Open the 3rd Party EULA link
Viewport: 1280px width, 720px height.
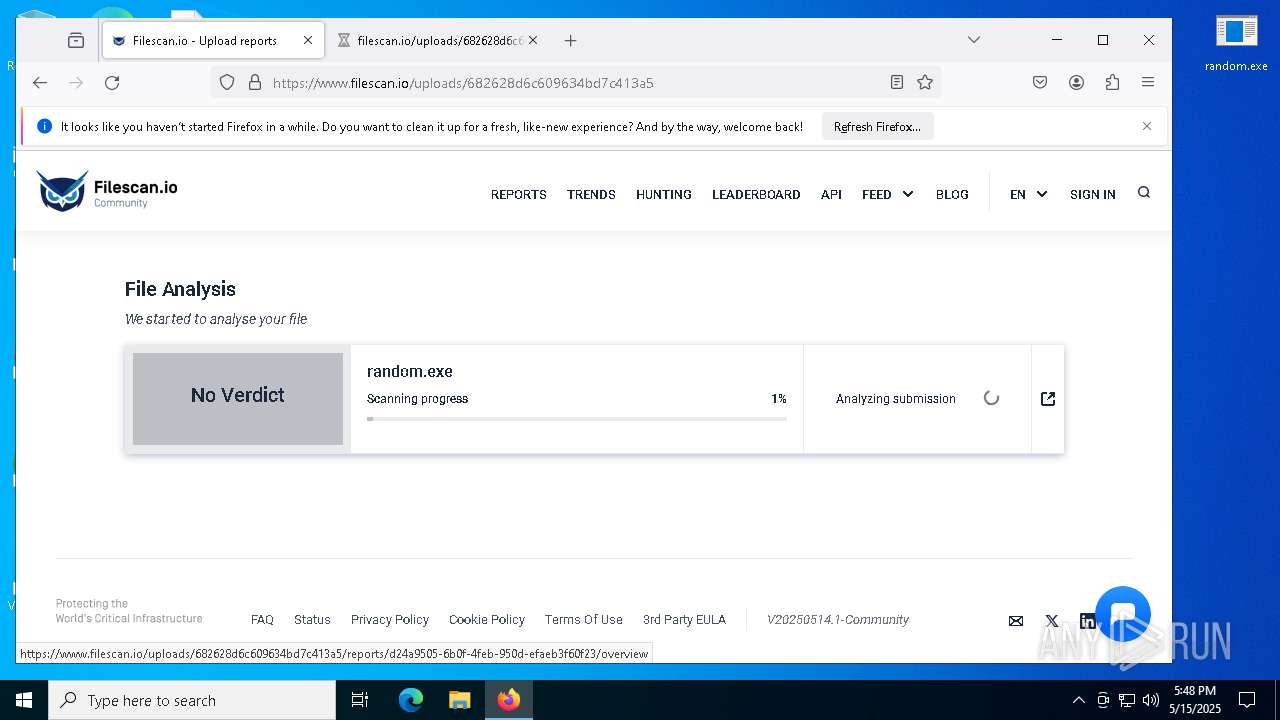[x=684, y=620]
